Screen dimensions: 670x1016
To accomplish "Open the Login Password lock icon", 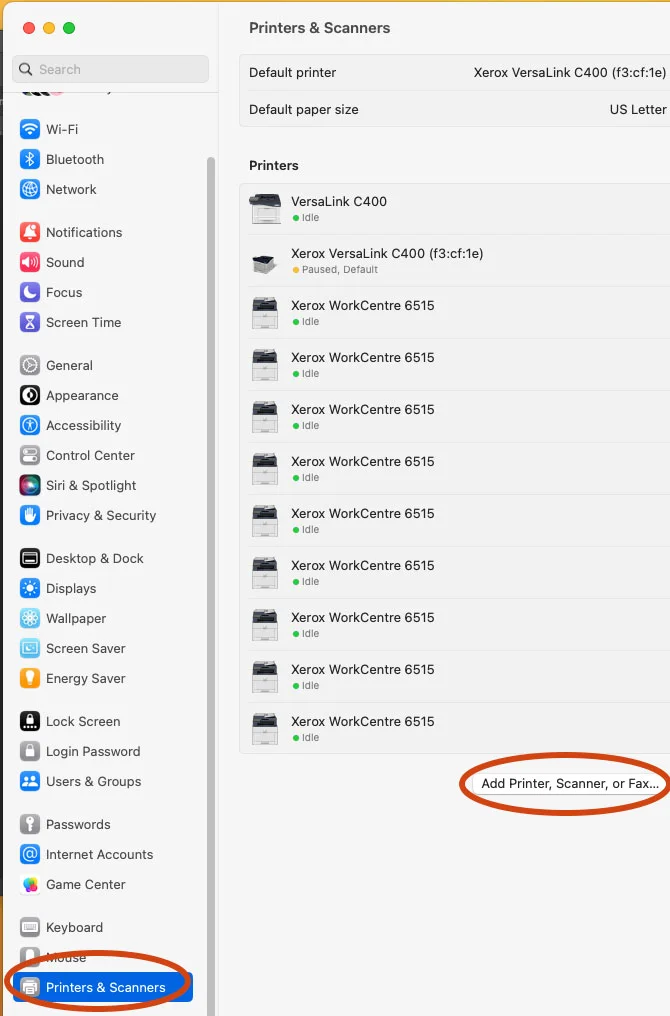I will pyautogui.click(x=30, y=752).
